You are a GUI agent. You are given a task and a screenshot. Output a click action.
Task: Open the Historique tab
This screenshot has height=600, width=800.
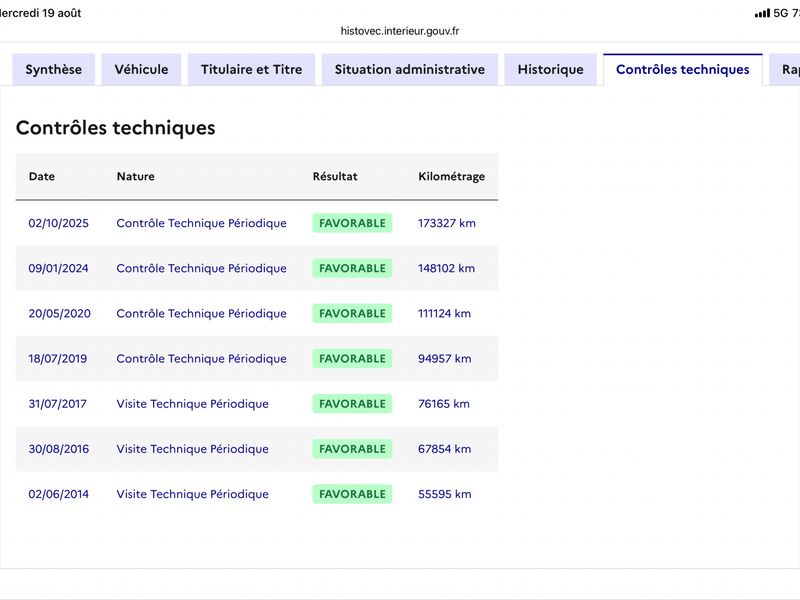(551, 69)
